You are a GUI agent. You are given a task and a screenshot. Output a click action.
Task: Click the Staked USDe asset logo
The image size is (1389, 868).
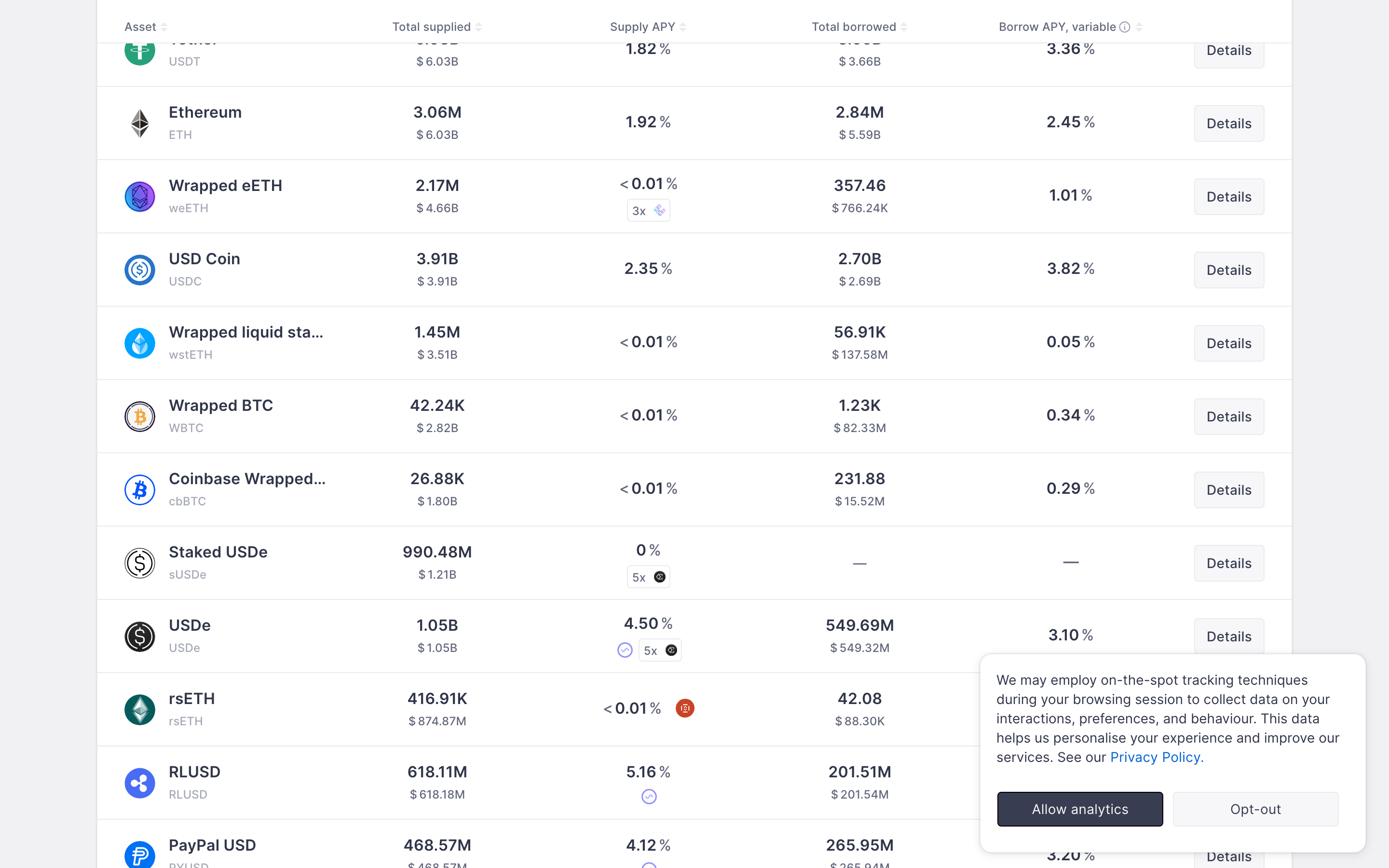click(x=139, y=563)
